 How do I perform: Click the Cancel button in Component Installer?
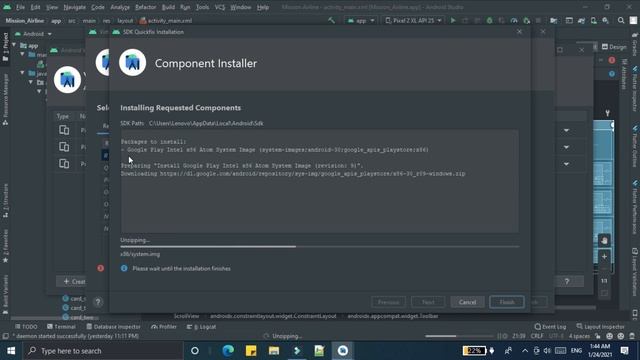467,302
